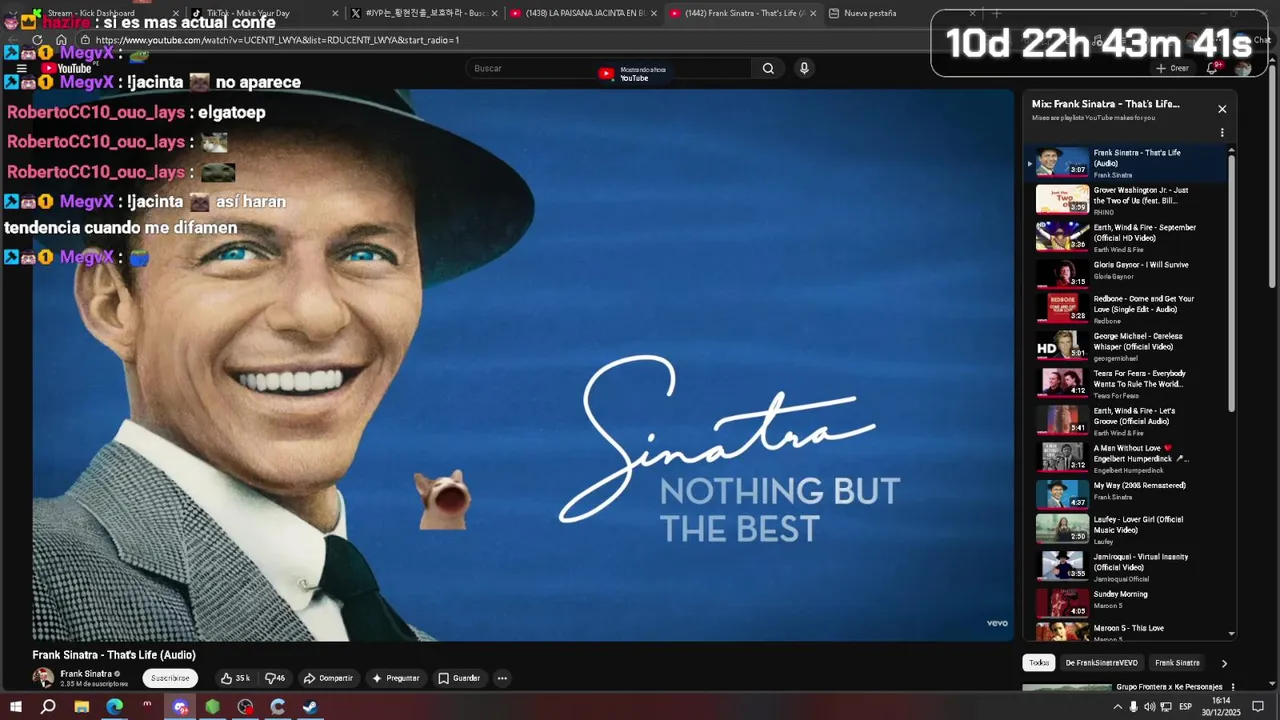Play Gloria Gaynor - I Will Survive

(x=1127, y=272)
